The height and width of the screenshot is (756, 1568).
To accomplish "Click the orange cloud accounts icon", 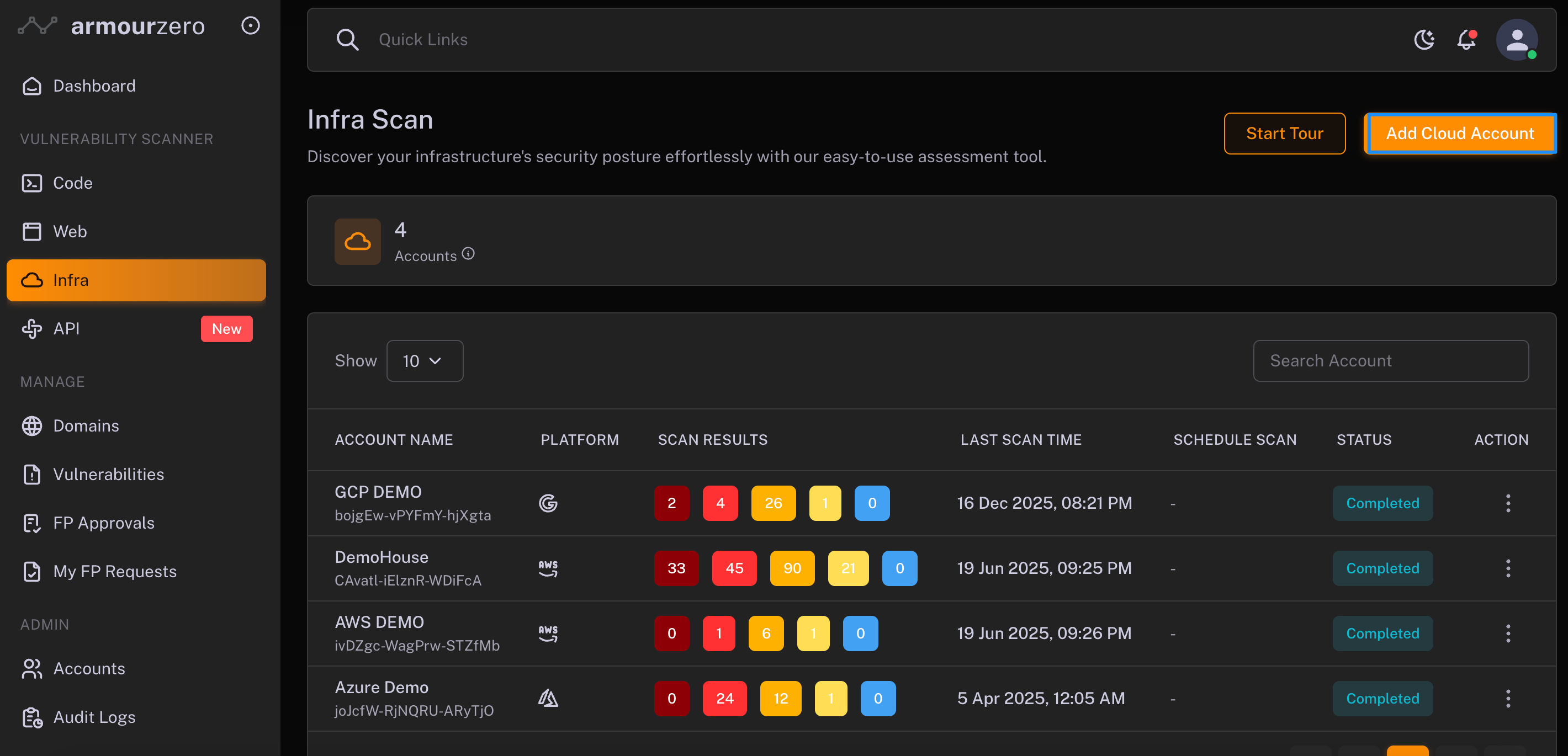I will (357, 242).
